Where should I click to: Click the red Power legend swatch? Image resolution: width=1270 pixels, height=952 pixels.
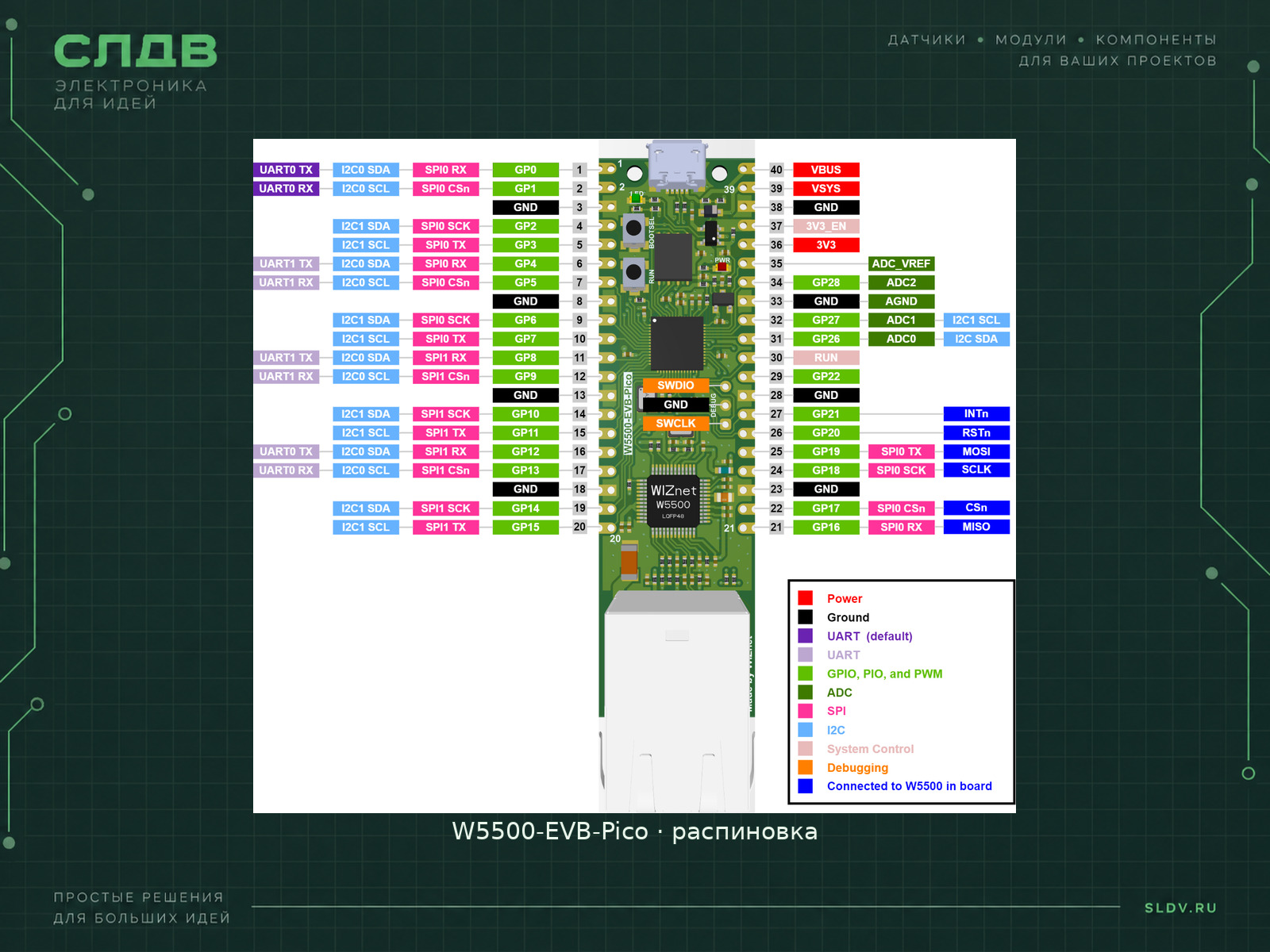point(805,598)
